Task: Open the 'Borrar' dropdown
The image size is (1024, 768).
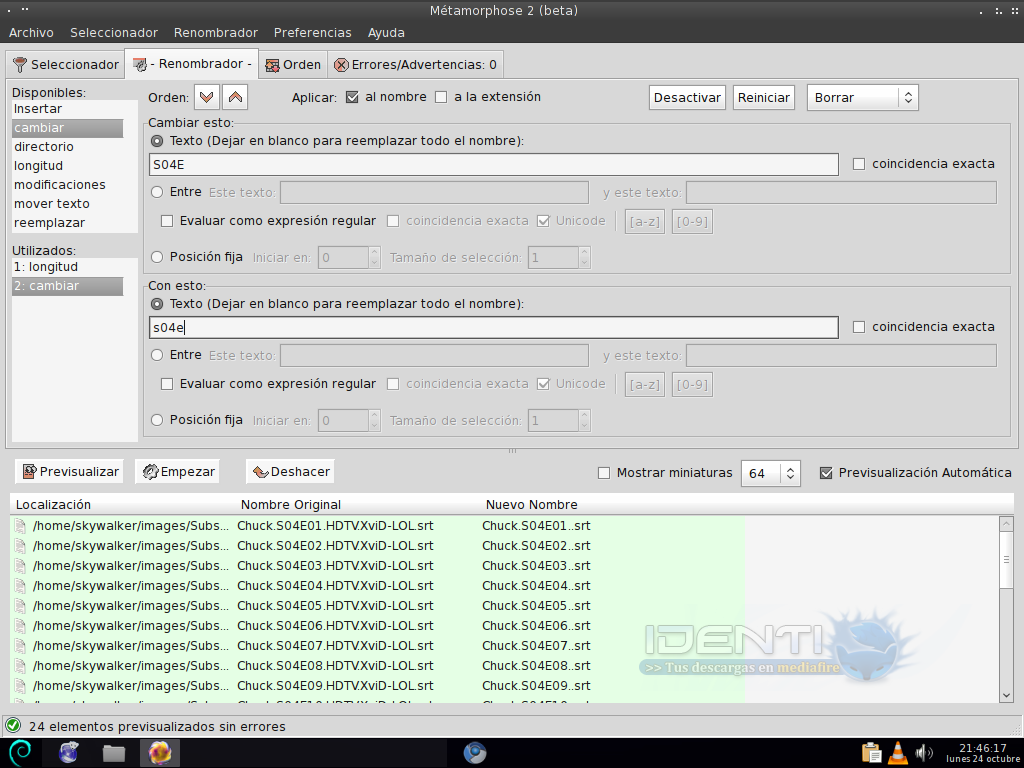Action: (x=863, y=97)
